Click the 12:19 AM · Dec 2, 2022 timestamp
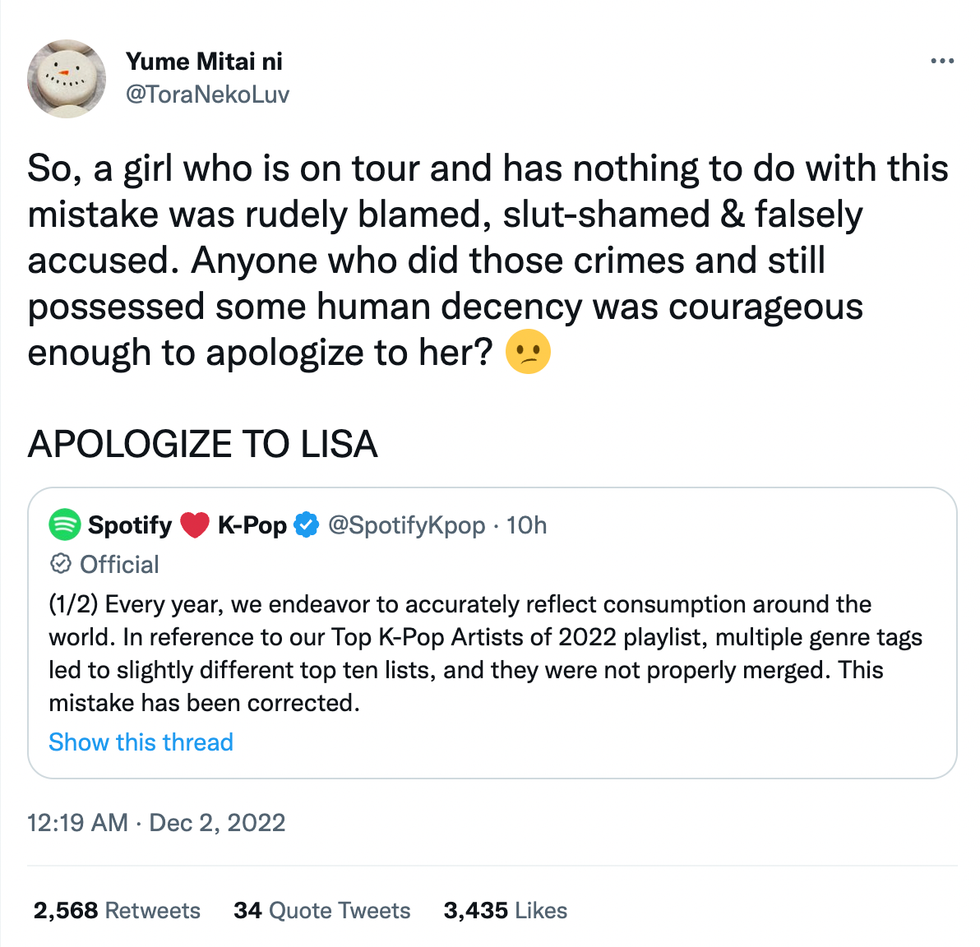The image size is (980, 947). tap(156, 823)
